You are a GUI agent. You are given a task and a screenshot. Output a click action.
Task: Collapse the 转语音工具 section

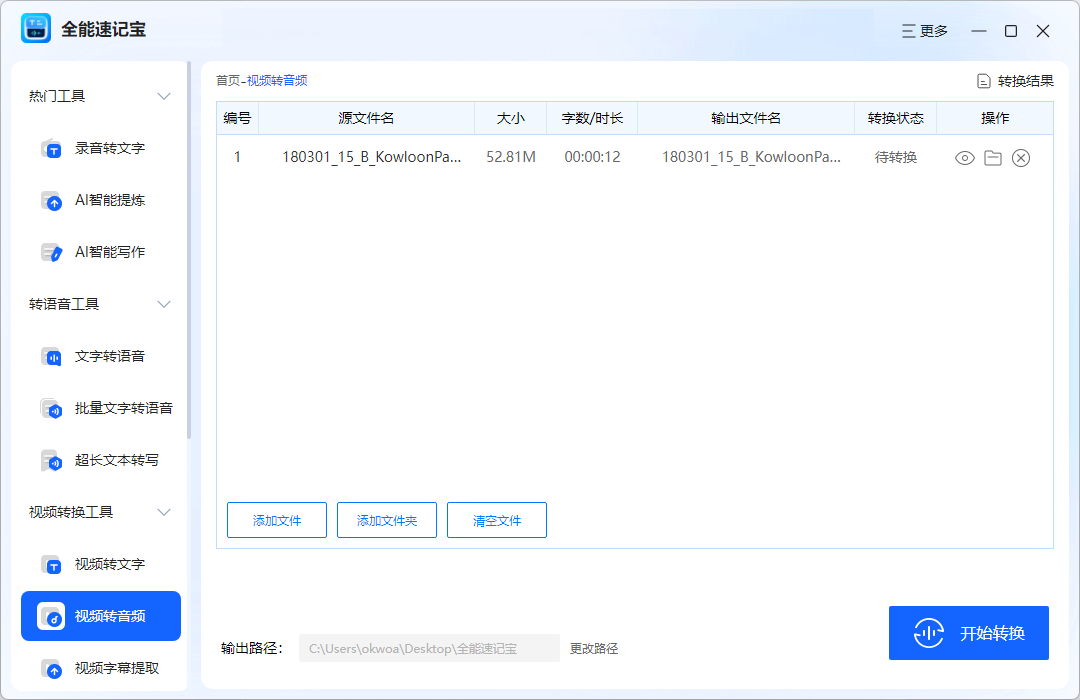[x=163, y=303]
